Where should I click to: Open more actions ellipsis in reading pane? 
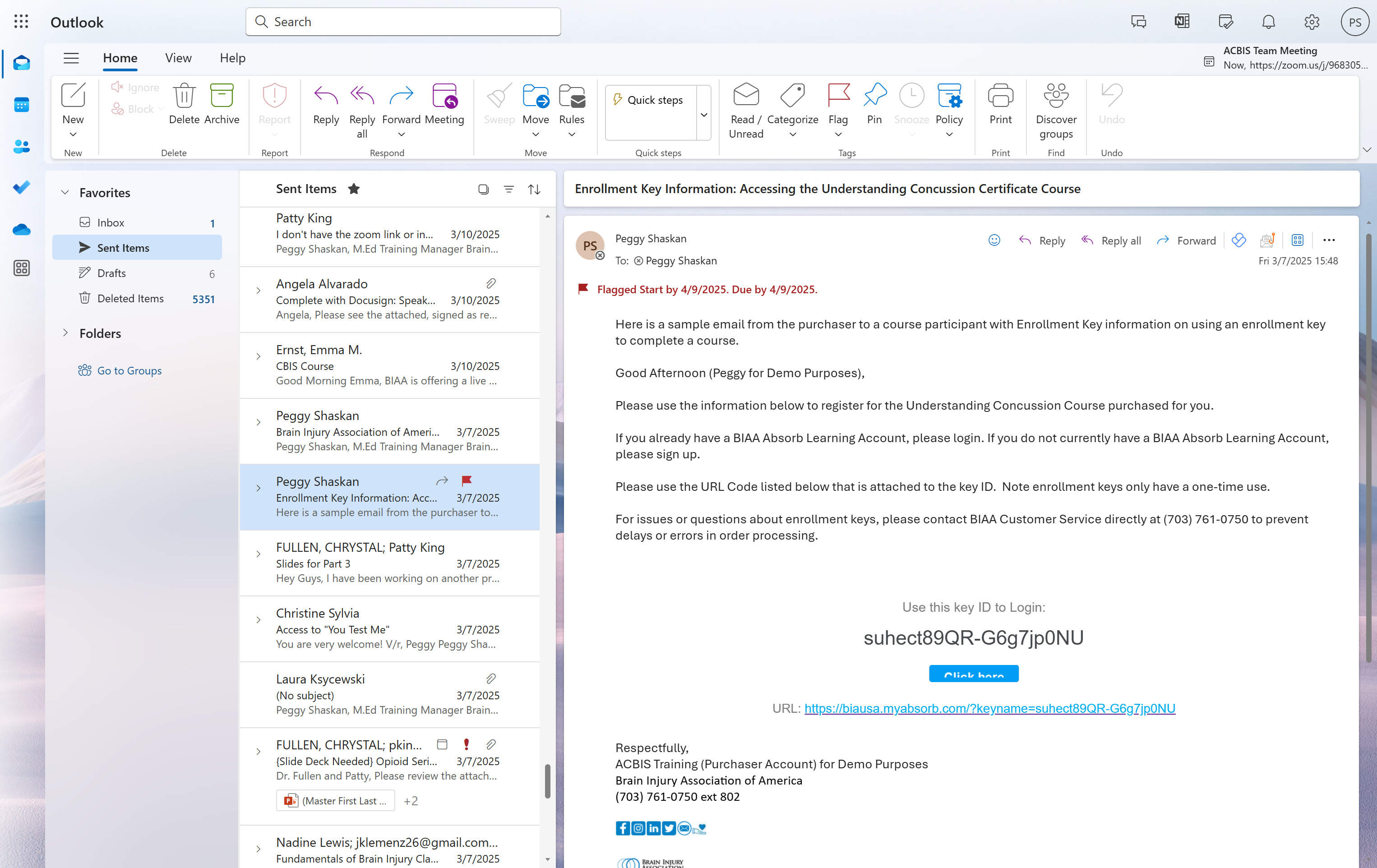click(1329, 240)
